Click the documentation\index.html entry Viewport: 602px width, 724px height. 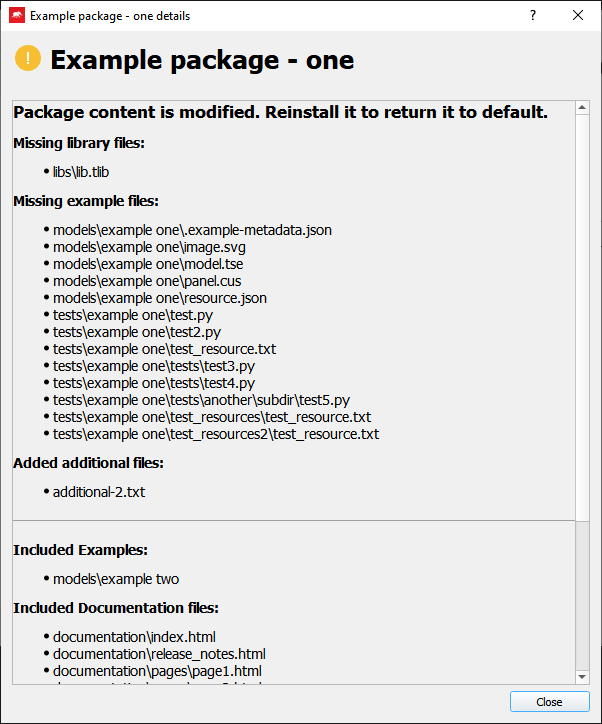click(x=134, y=637)
